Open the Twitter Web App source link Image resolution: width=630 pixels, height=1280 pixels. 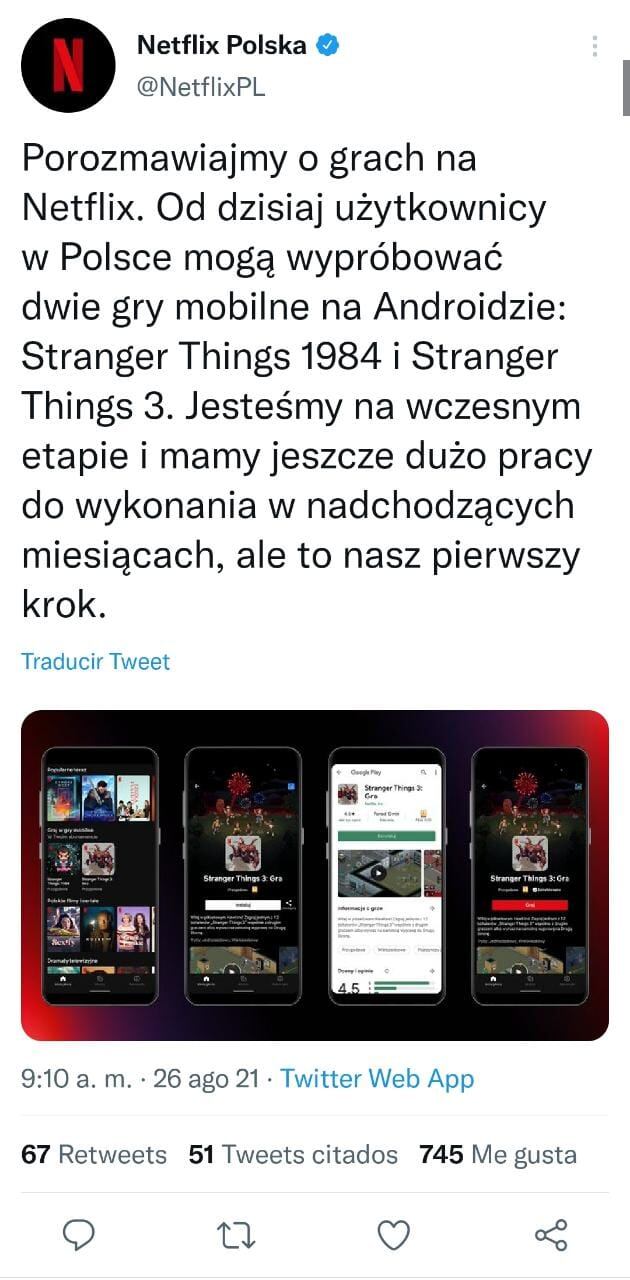click(377, 1079)
